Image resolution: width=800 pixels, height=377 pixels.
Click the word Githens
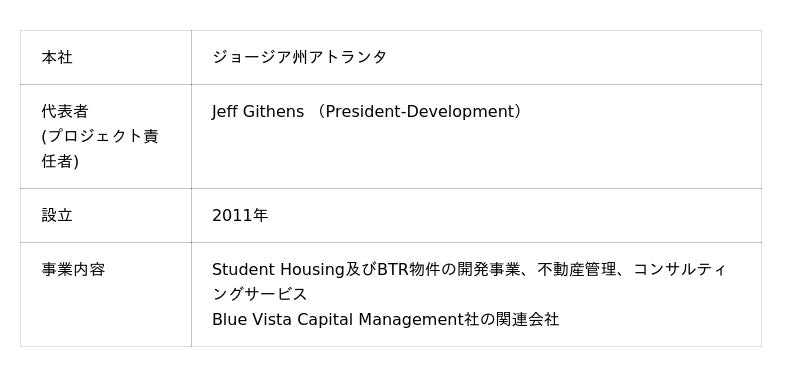click(273, 111)
